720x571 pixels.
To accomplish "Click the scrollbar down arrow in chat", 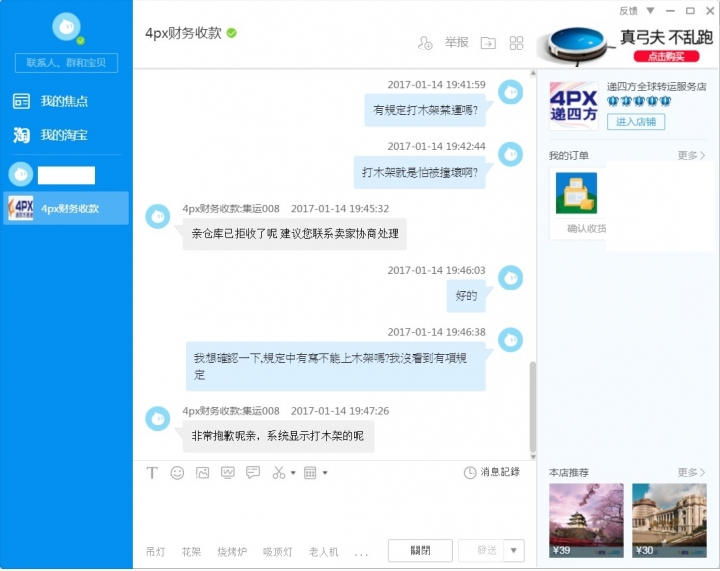I will click(533, 457).
